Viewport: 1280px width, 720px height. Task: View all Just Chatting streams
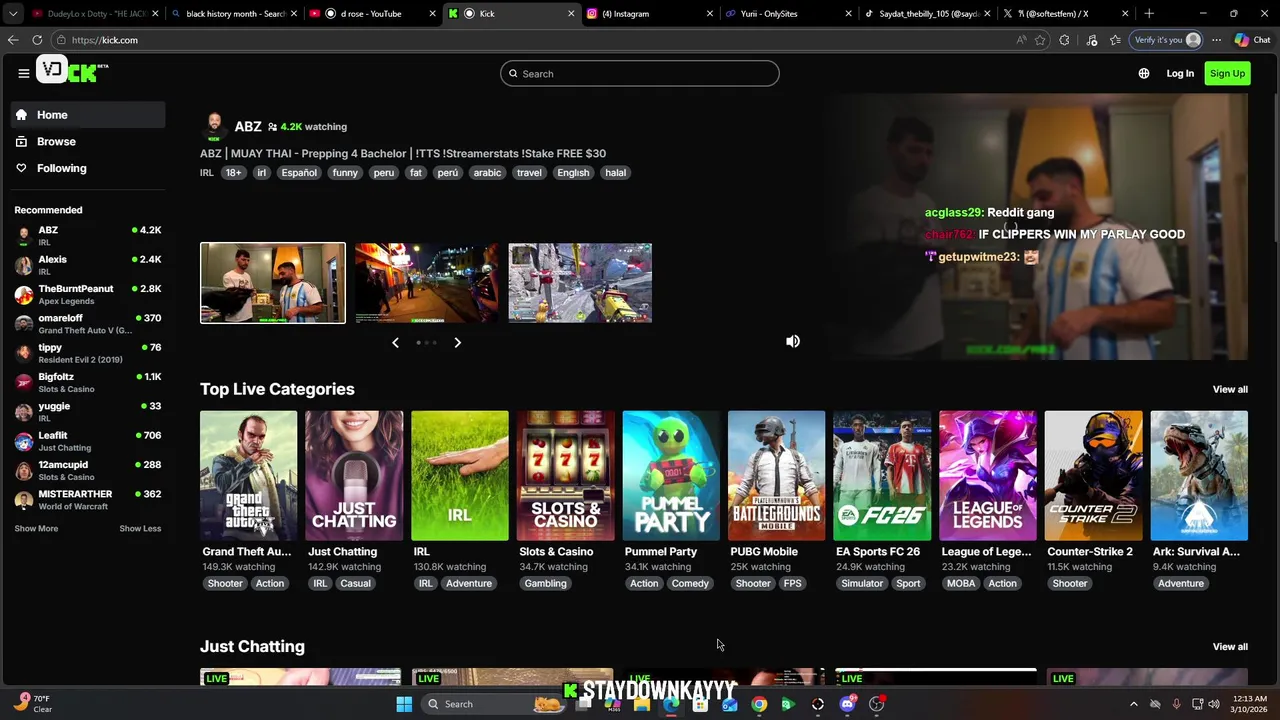click(1230, 646)
